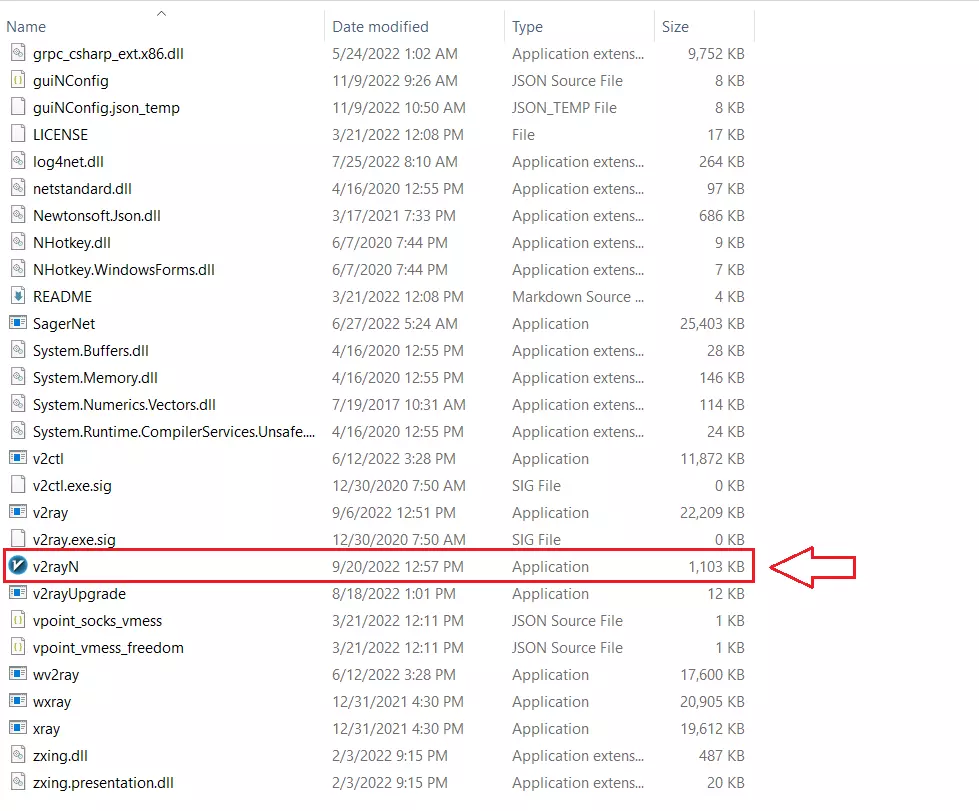This screenshot has width=979, height=811.
Task: Sort by Date modified column header
Action: (x=380, y=27)
